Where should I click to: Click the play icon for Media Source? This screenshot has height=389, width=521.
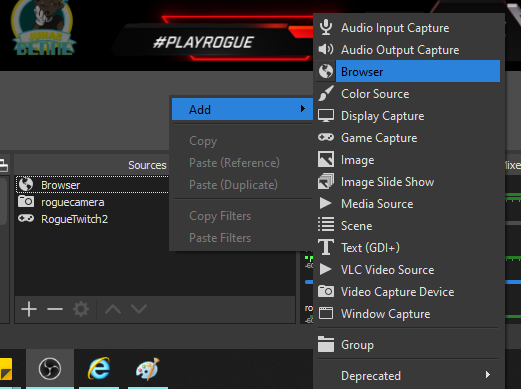[326, 203]
